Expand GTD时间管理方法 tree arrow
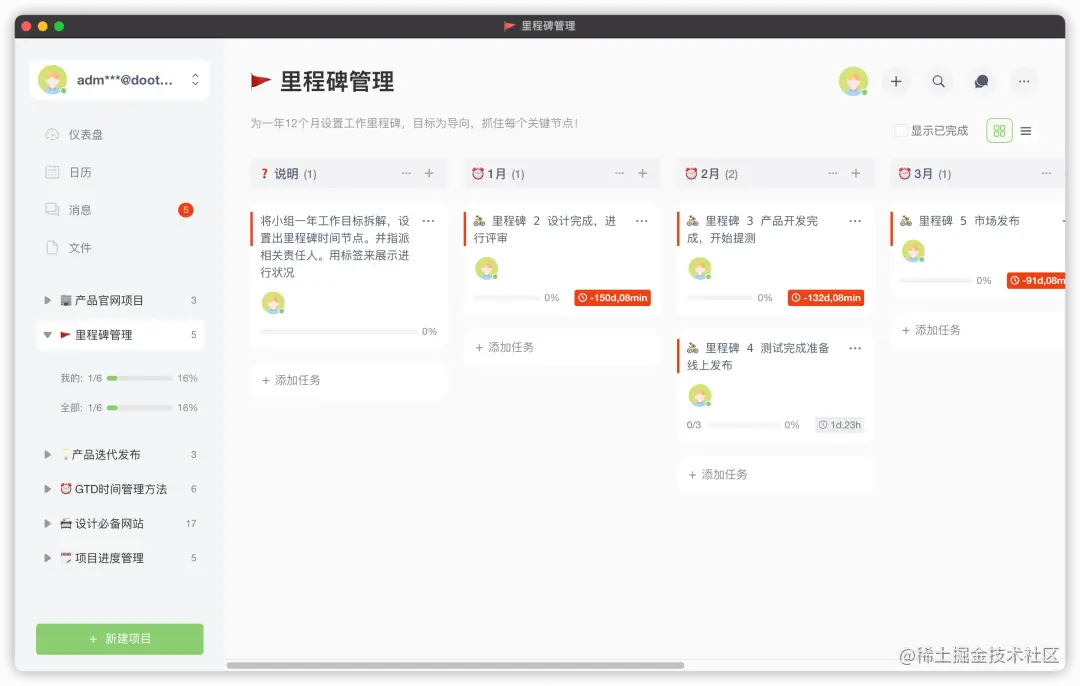 pyautogui.click(x=48, y=489)
